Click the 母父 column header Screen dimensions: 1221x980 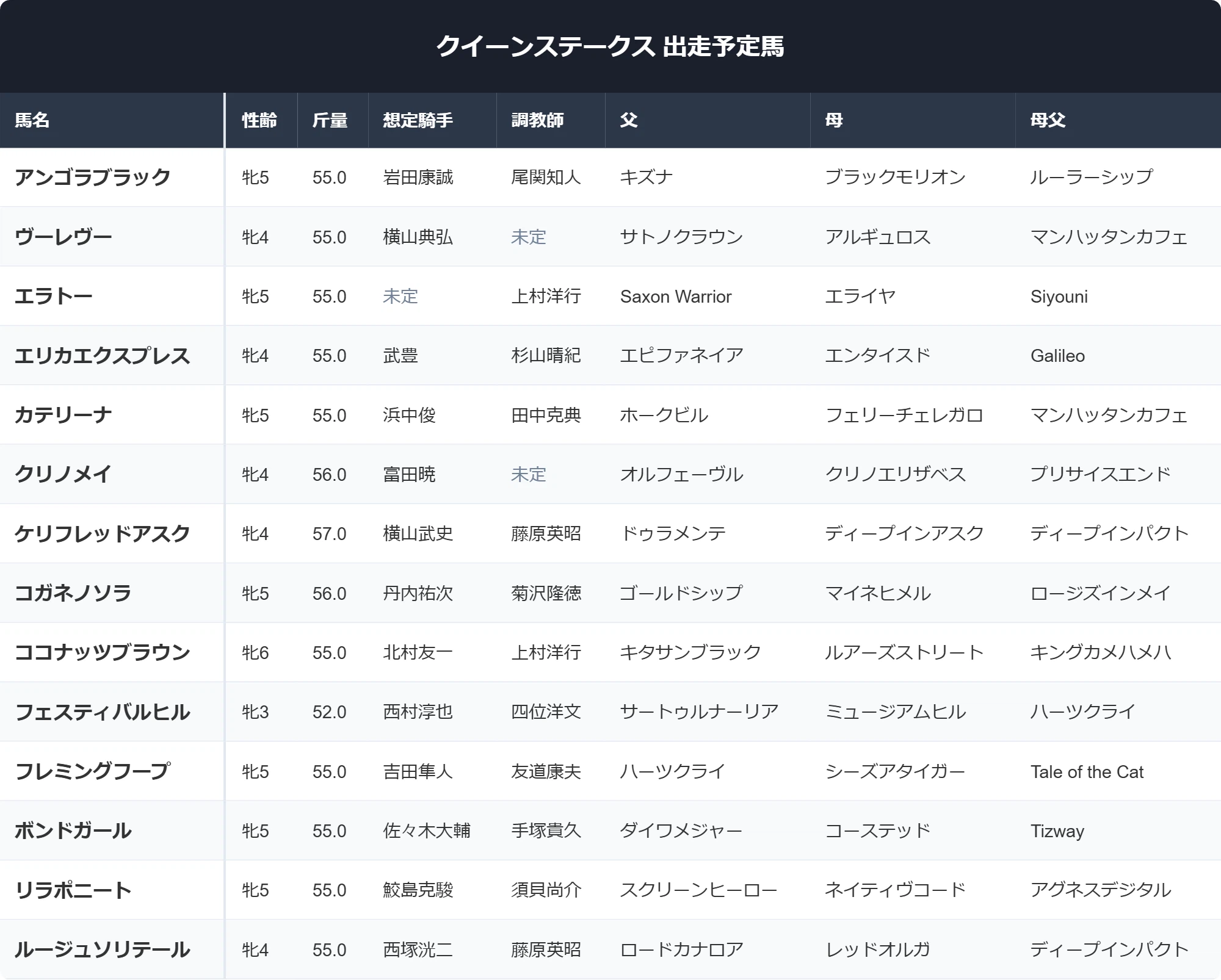click(1048, 120)
